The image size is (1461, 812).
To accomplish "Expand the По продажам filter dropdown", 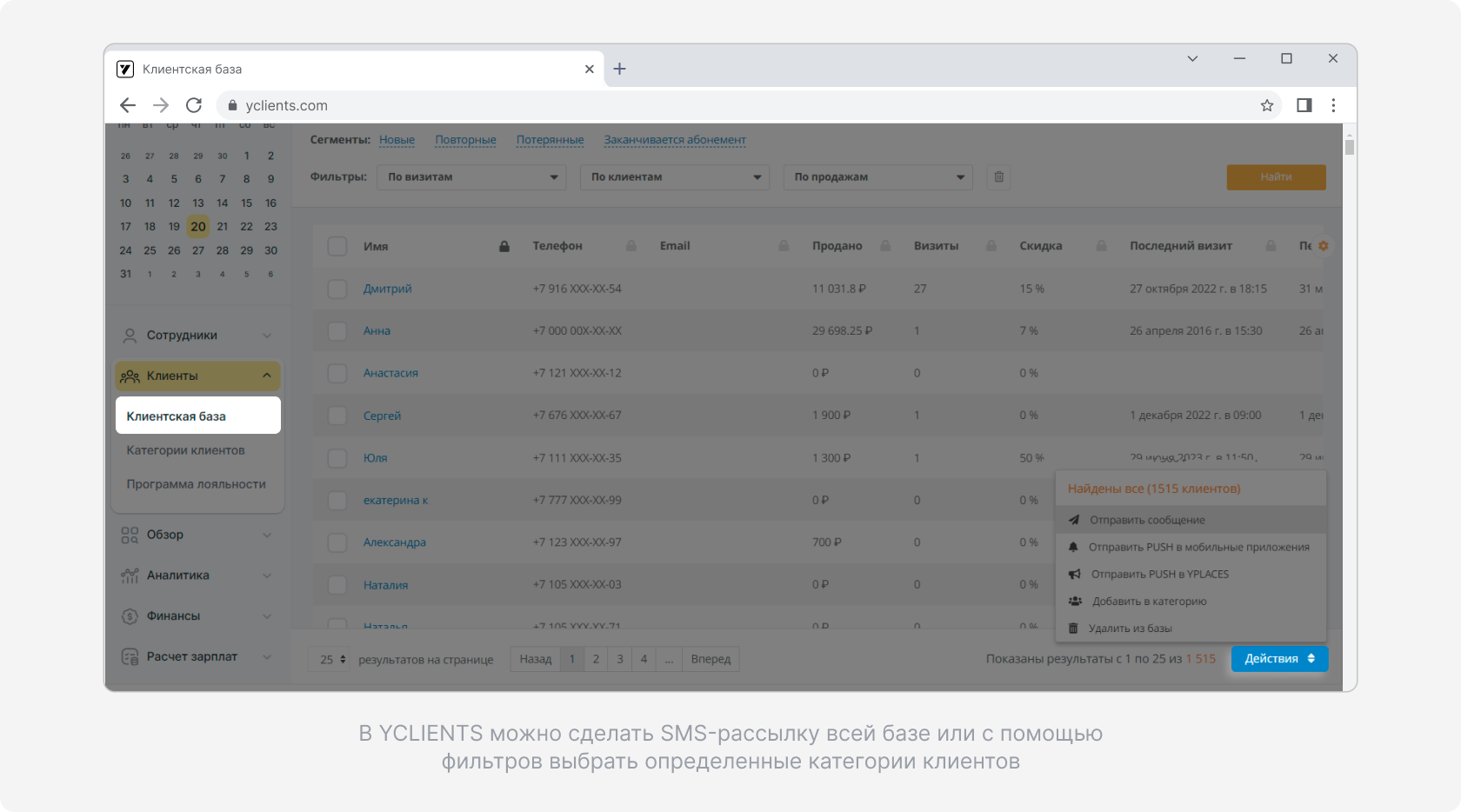I will click(x=877, y=177).
